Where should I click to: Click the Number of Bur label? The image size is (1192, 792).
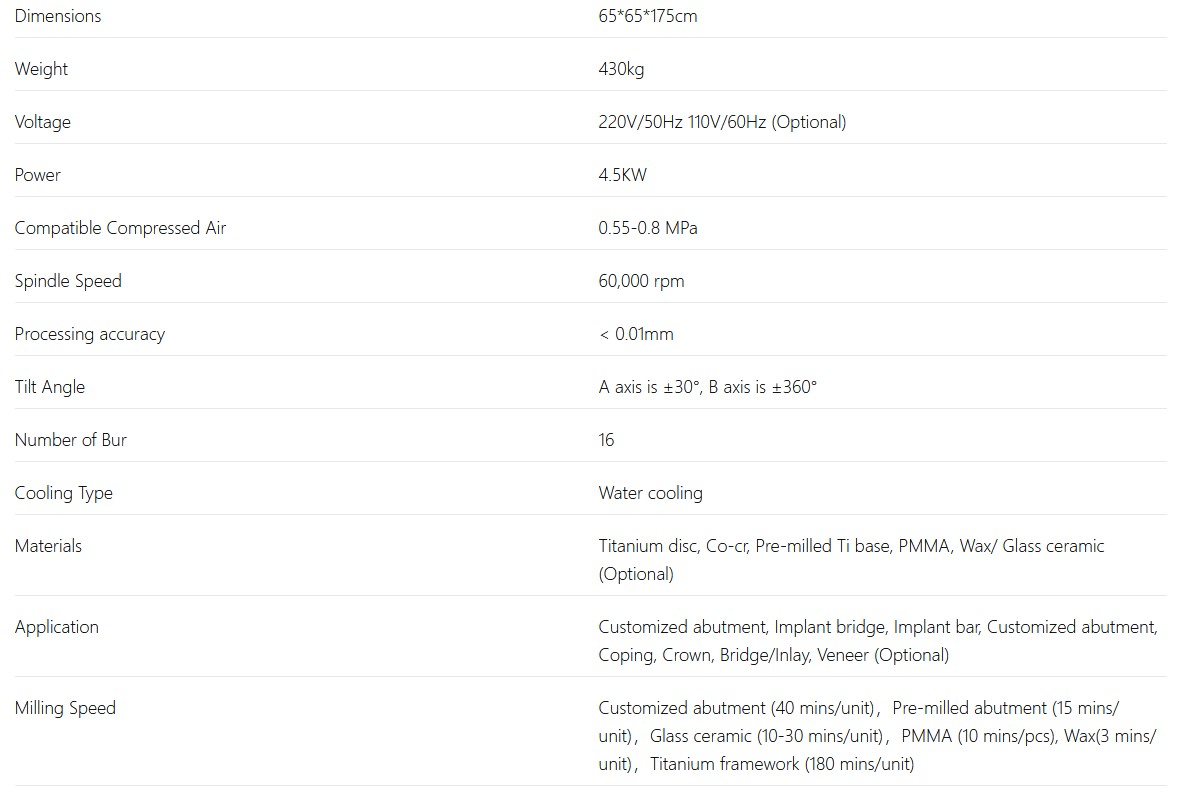coord(70,440)
